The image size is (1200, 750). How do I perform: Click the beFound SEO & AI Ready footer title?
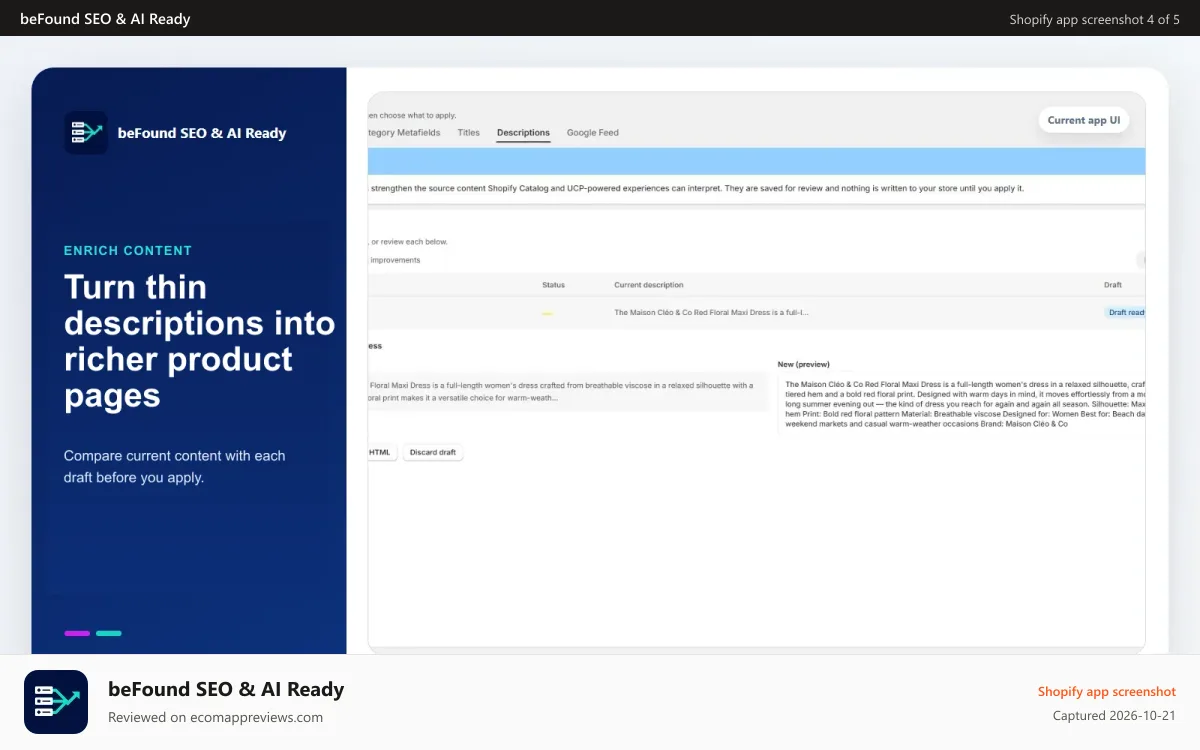coord(226,689)
